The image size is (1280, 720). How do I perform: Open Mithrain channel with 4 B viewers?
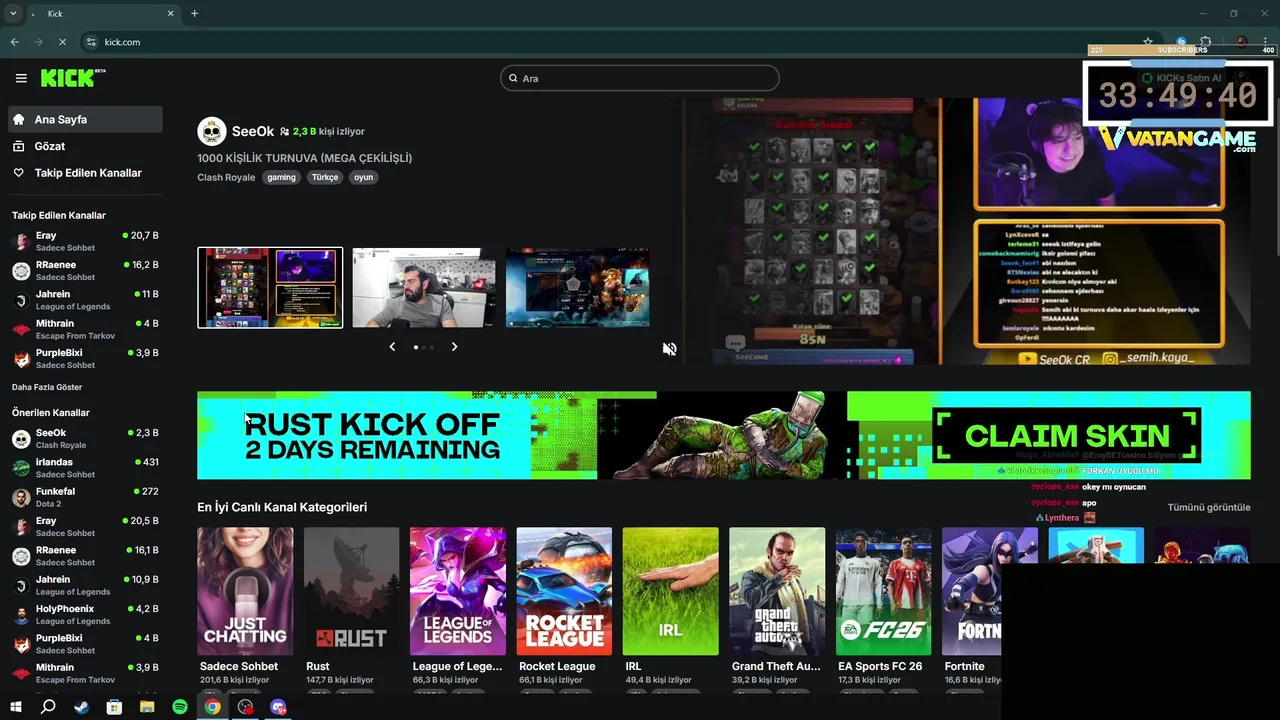click(x=85, y=329)
